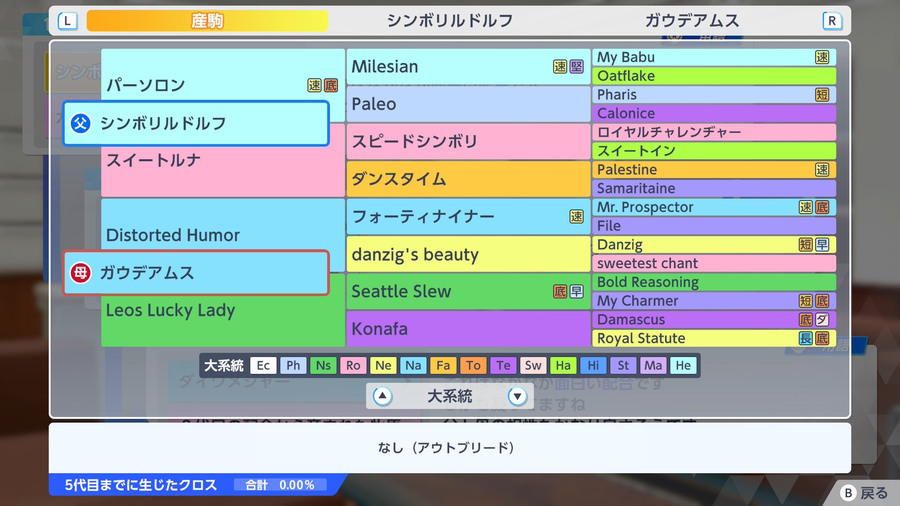
Task: Click the 堅 icon on Milesian
Action: [x=577, y=67]
